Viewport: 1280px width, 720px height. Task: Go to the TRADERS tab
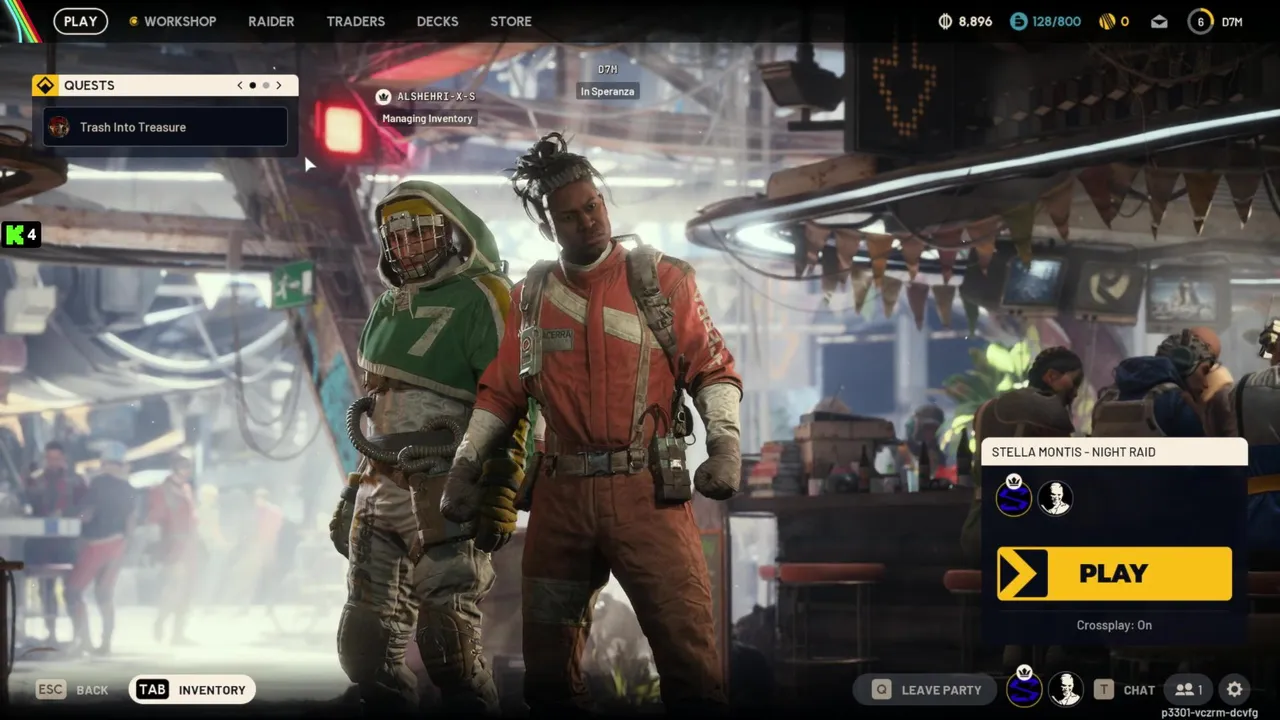coord(355,21)
